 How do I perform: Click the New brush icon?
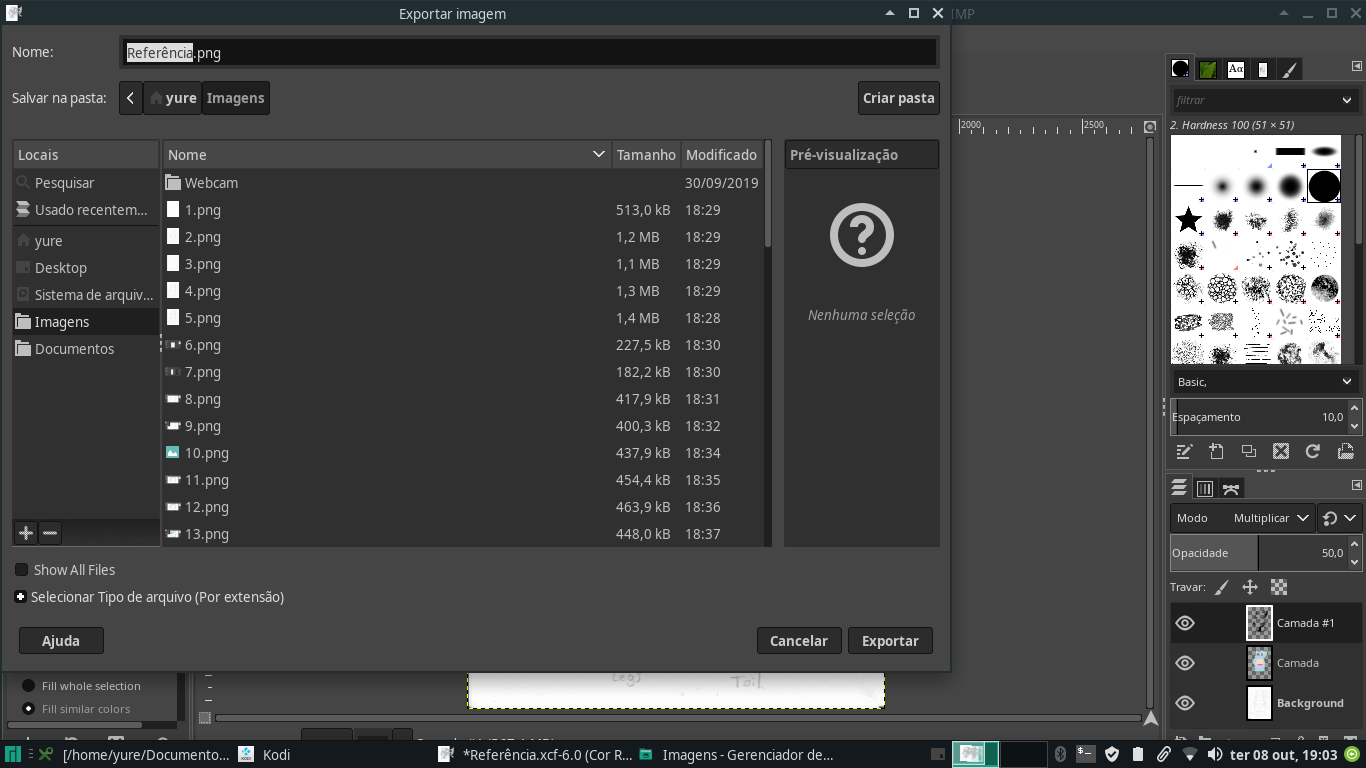pos(1216,451)
